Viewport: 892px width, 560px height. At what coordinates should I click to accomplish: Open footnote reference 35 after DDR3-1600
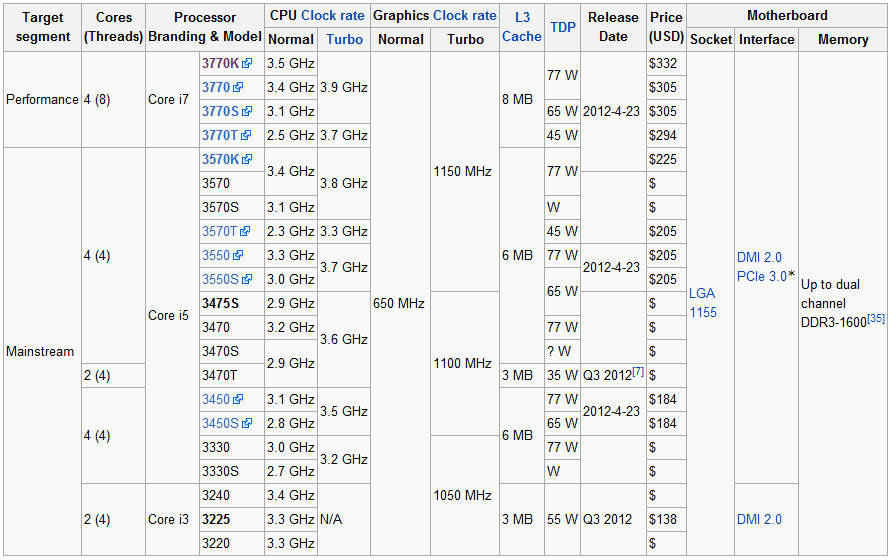point(876,318)
